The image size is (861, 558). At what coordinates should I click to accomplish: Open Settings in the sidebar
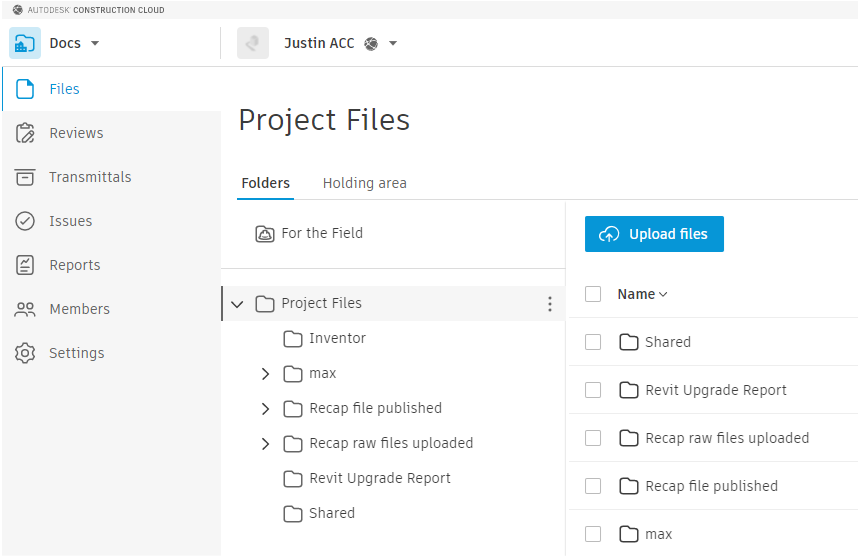(x=111, y=353)
